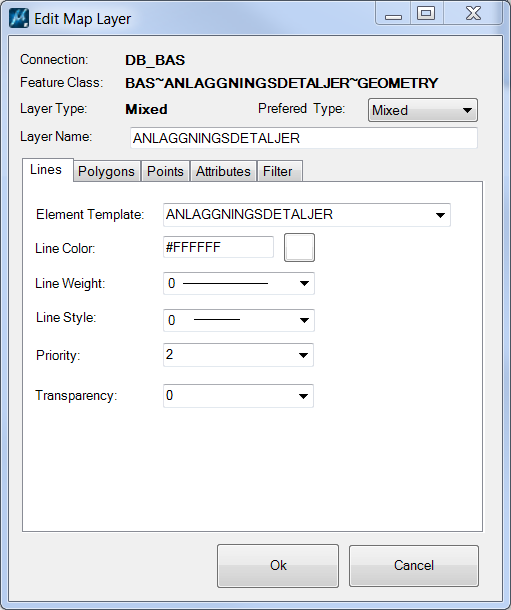Select the Lines tab
This screenshot has height=610, width=511.
tap(47, 170)
